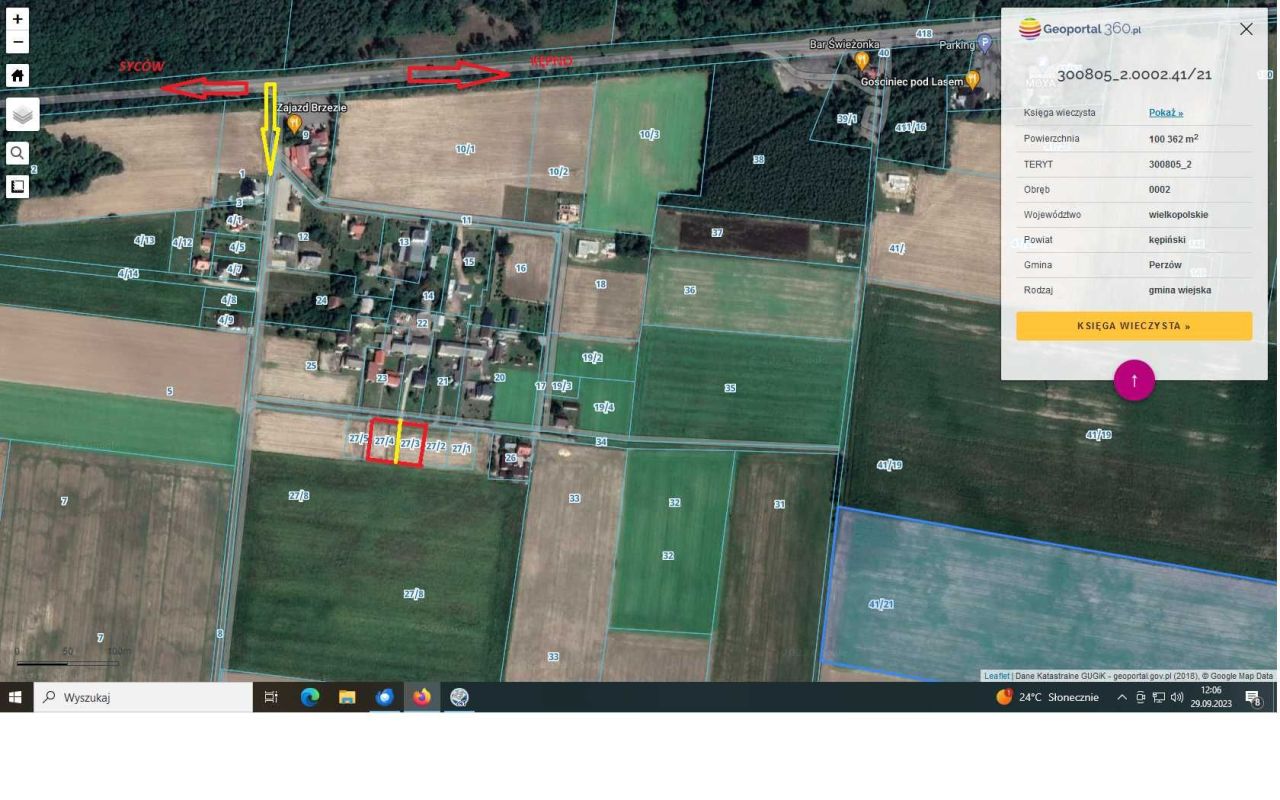Click parcel label 16 on map

[521, 269]
